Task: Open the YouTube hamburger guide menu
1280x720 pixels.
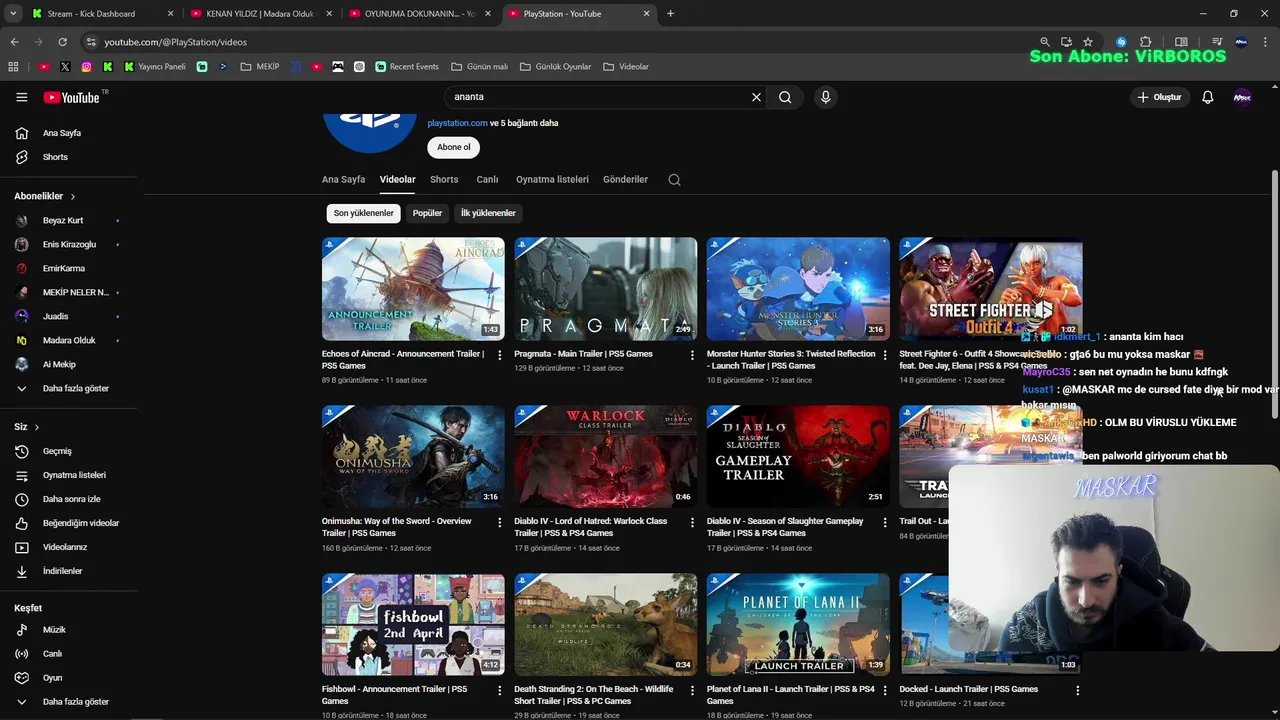Action: coord(21,97)
